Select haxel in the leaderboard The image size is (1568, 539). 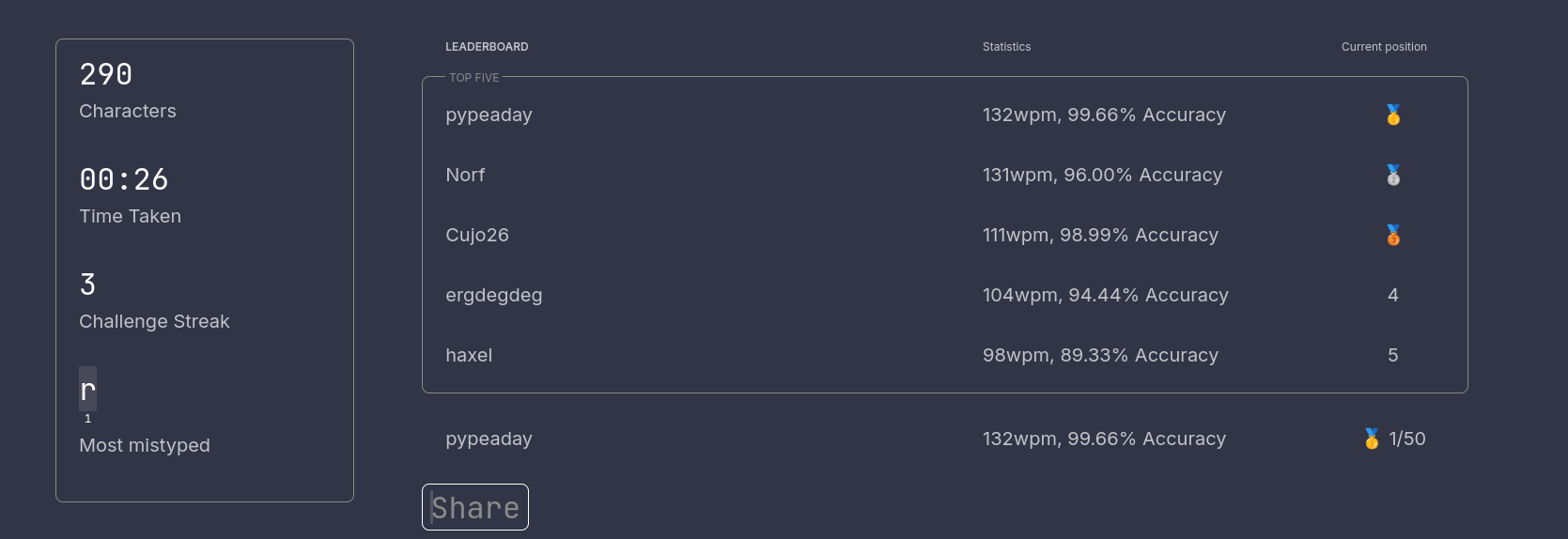click(x=469, y=355)
